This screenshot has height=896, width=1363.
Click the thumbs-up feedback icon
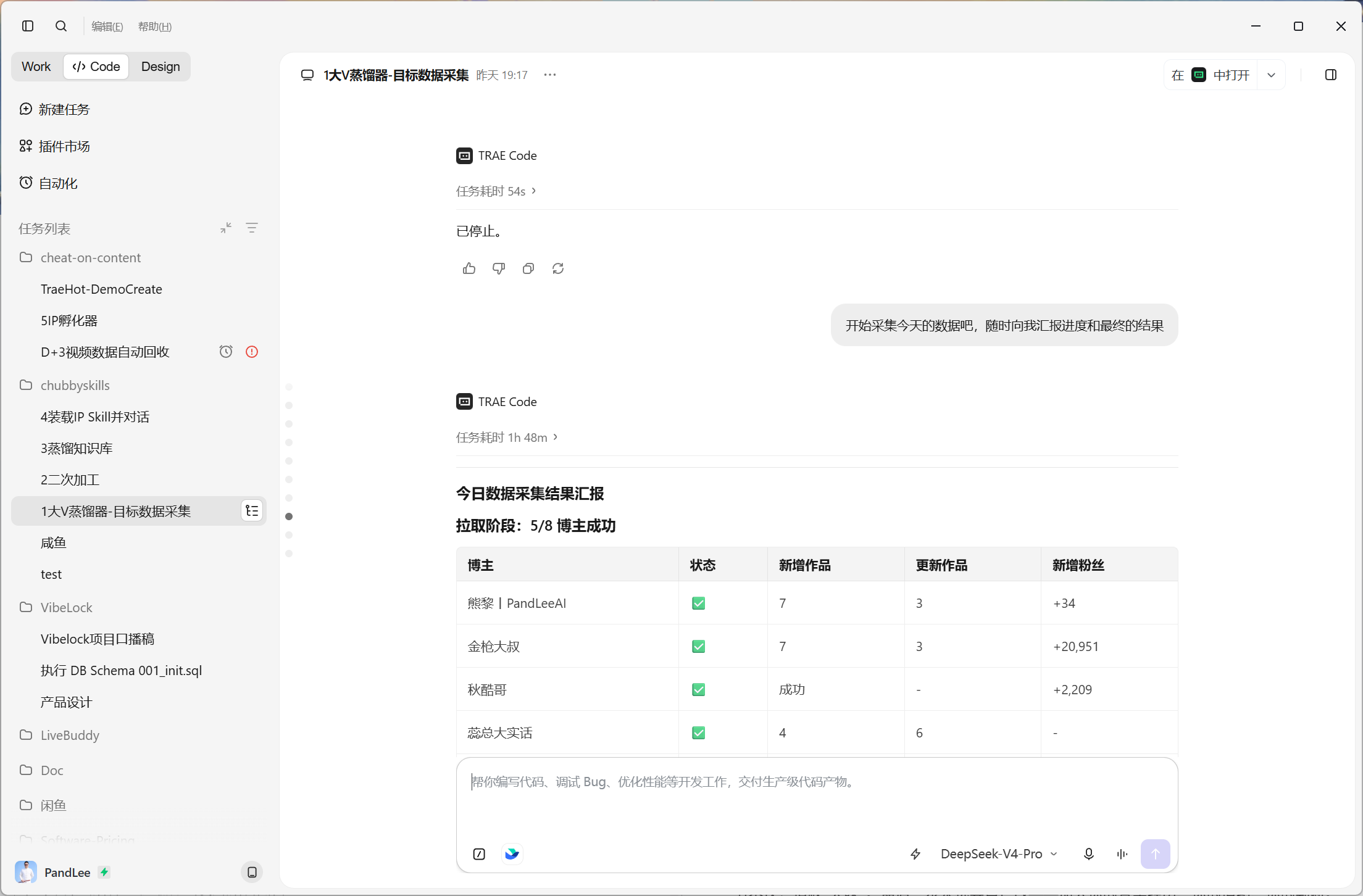469,268
